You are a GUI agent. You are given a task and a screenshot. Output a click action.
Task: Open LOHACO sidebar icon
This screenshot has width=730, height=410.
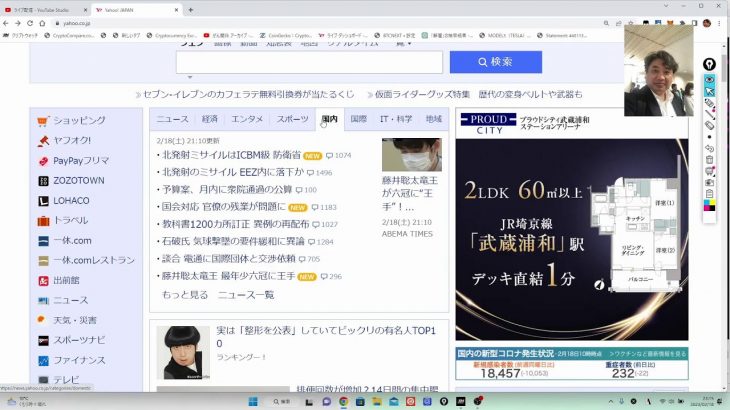43,201
